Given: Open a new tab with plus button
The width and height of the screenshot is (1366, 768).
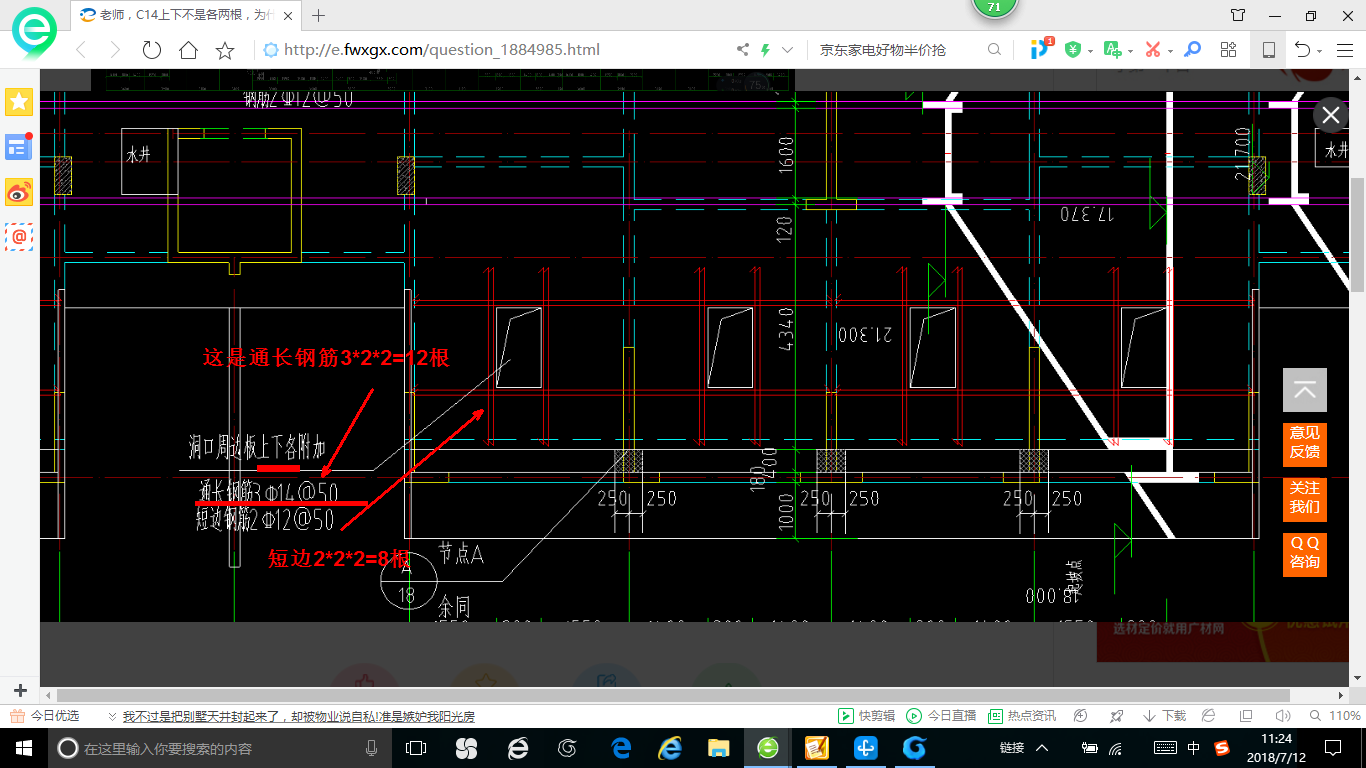Looking at the screenshot, I should (x=319, y=15).
